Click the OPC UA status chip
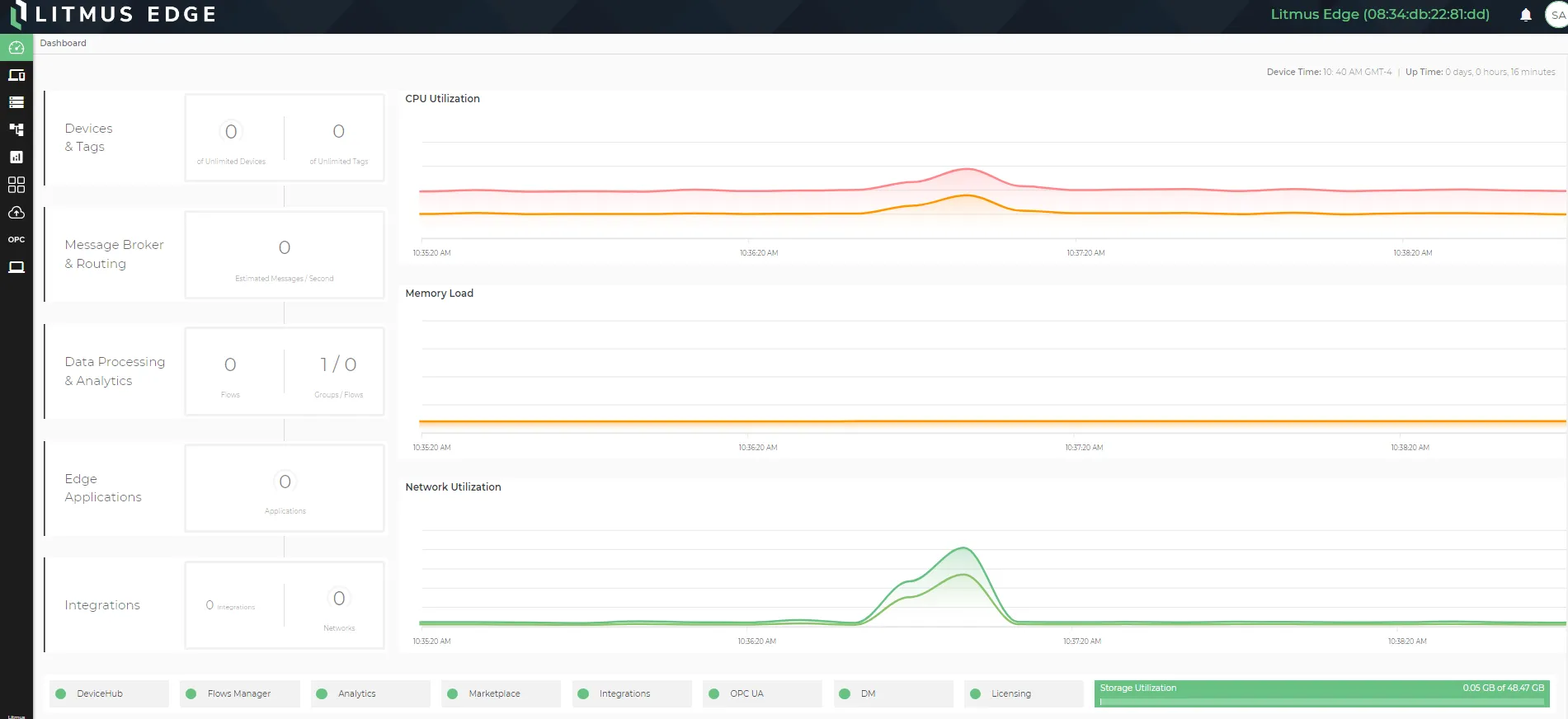The height and width of the screenshot is (719, 1568). coord(763,693)
